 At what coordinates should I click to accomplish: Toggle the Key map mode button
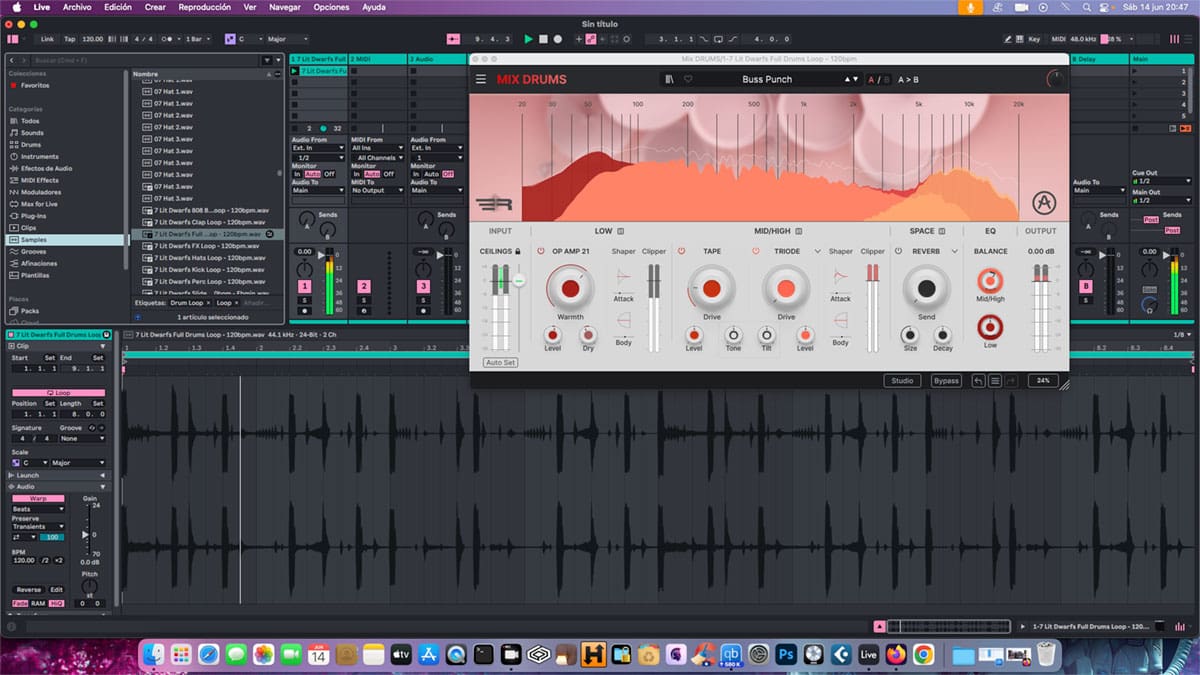pyautogui.click(x=1034, y=39)
